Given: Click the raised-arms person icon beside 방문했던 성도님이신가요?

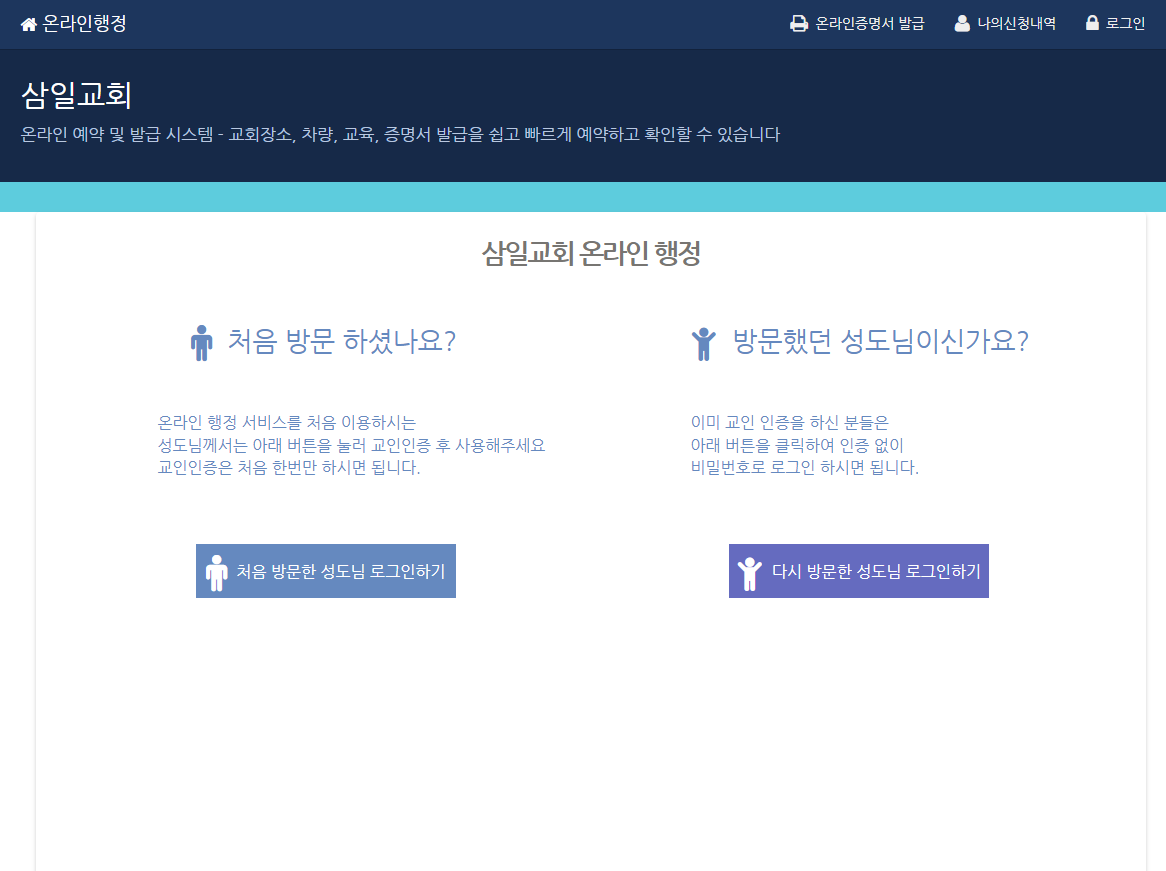Looking at the screenshot, I should click(x=704, y=343).
